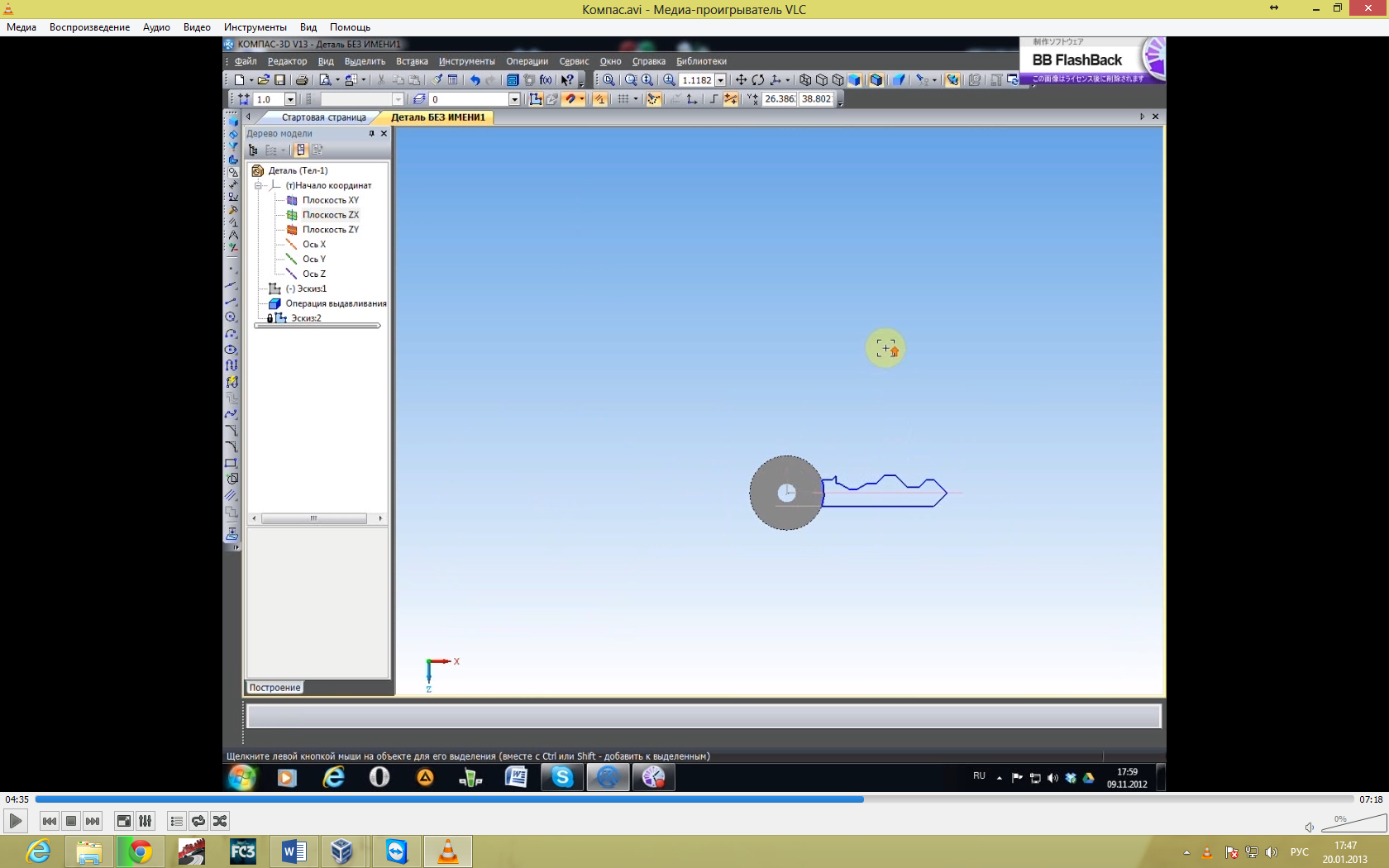Open the zoom scale 1.1182 dropdown

(x=720, y=80)
